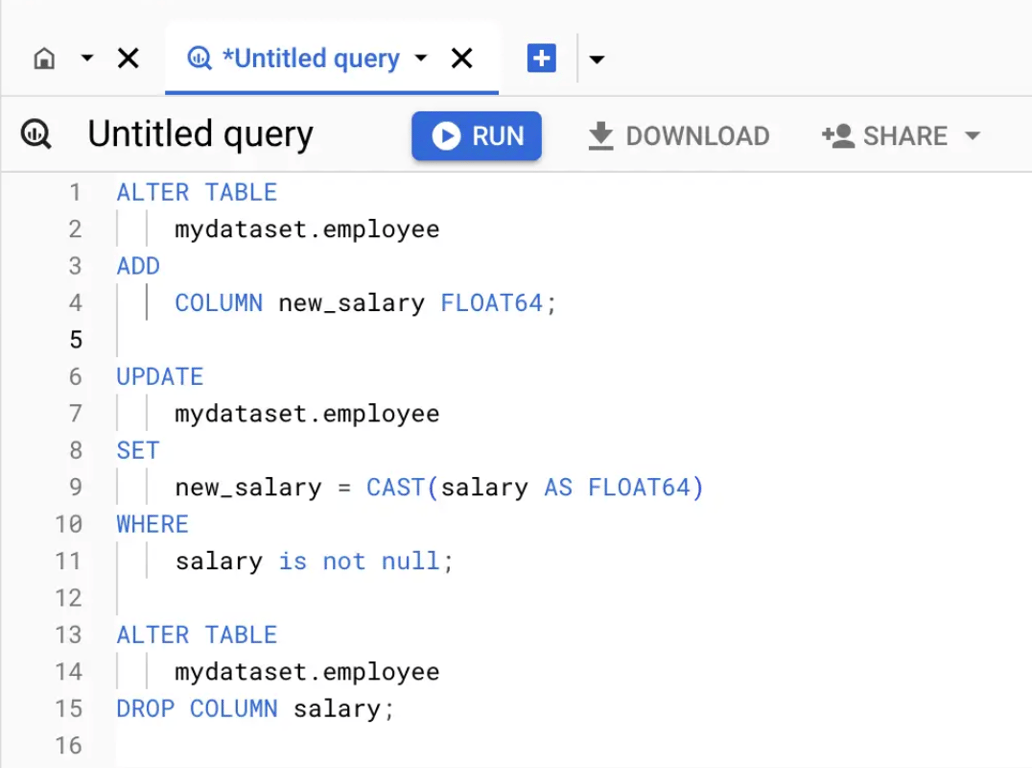Image resolution: width=1032 pixels, height=768 pixels.
Task: Close the Untitled query tab
Action: tap(462, 59)
